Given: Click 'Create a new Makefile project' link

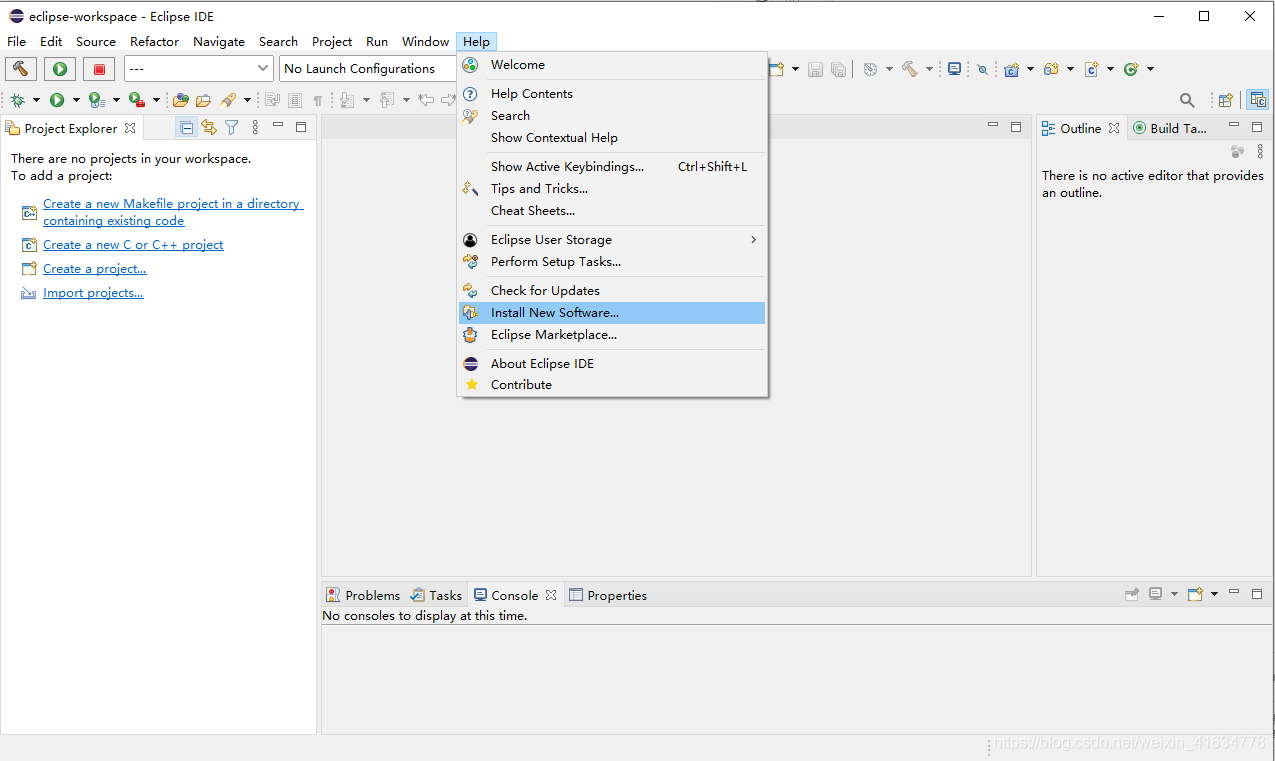Looking at the screenshot, I should pos(173,212).
